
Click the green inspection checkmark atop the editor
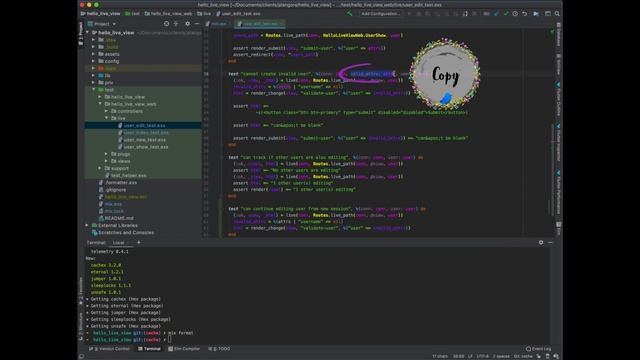(x=552, y=31)
